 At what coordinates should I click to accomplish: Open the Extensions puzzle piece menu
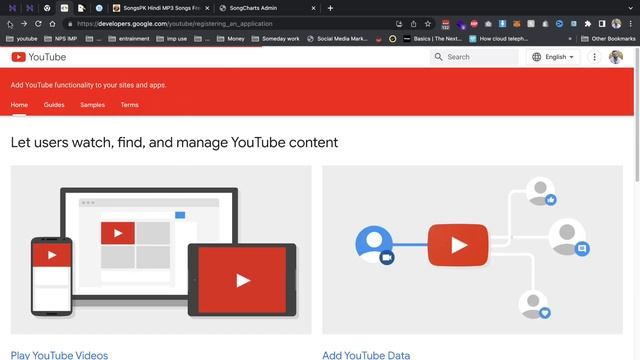[587, 24]
